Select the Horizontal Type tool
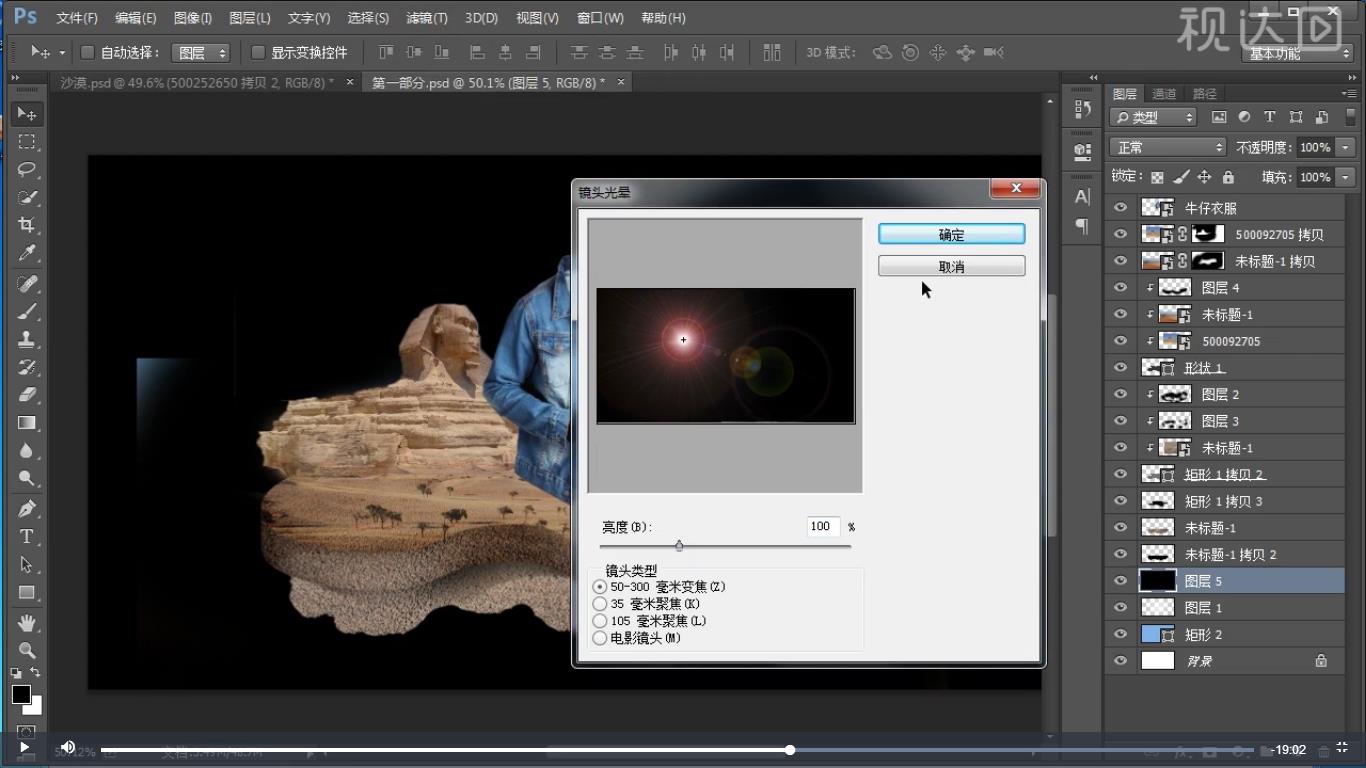 click(27, 537)
